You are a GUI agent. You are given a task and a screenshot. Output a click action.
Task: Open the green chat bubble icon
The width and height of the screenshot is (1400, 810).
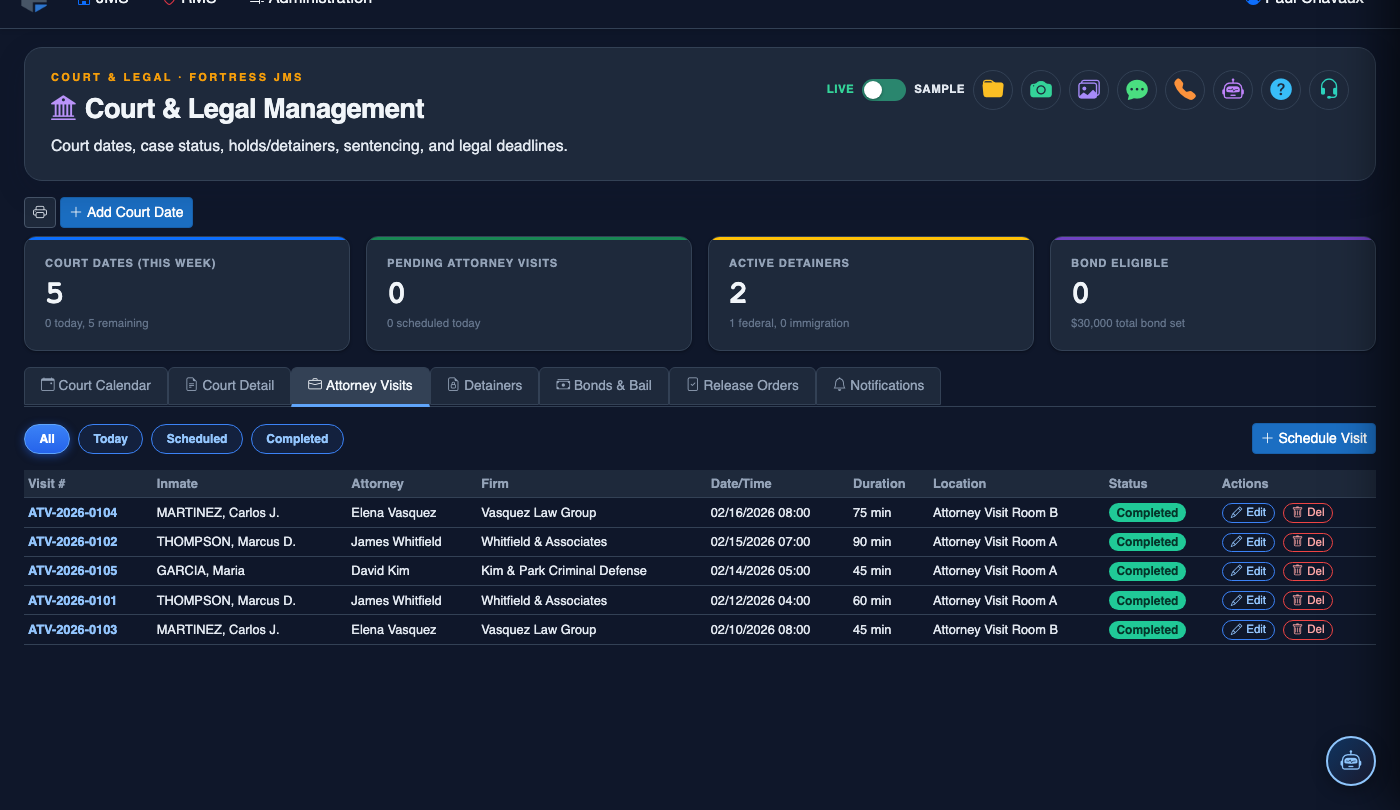pyautogui.click(x=1137, y=89)
